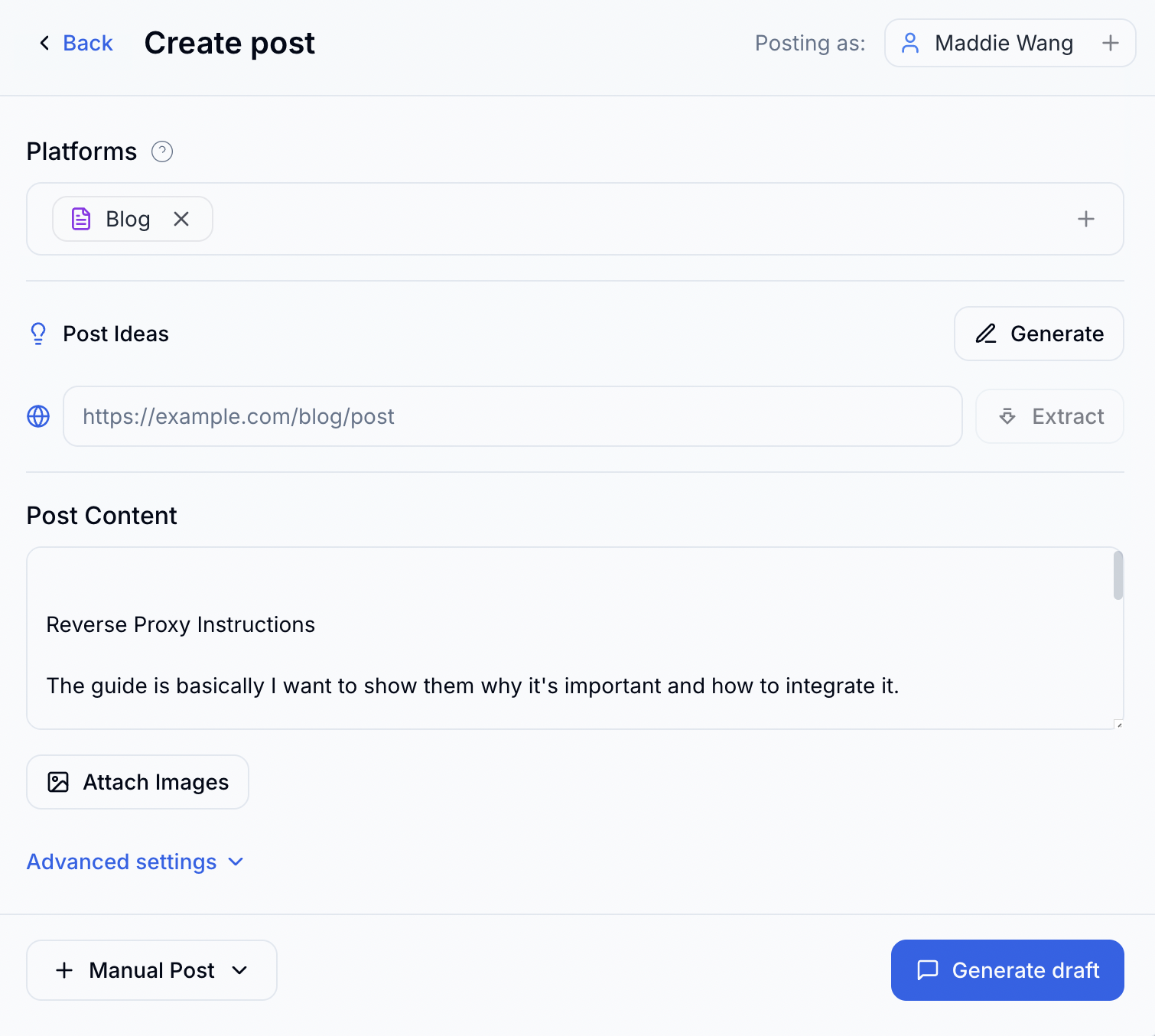Click the plus icon to add a platform
1155x1036 pixels.
tap(1085, 219)
